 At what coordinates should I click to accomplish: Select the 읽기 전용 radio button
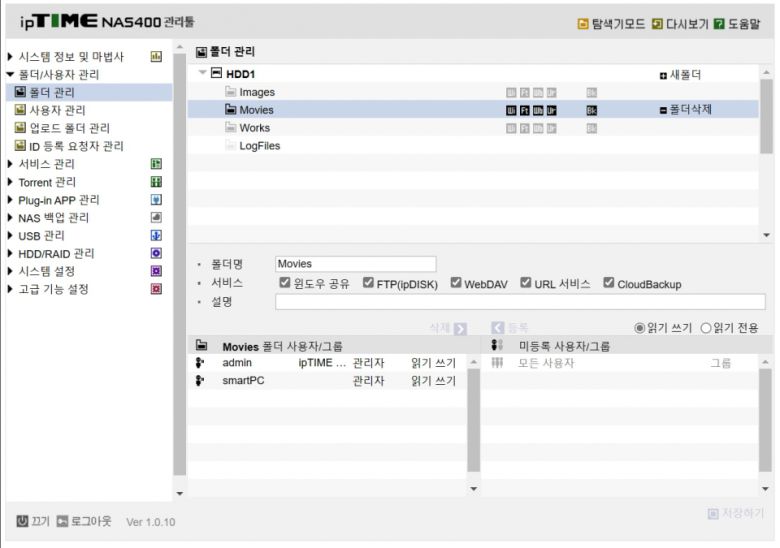point(706,328)
